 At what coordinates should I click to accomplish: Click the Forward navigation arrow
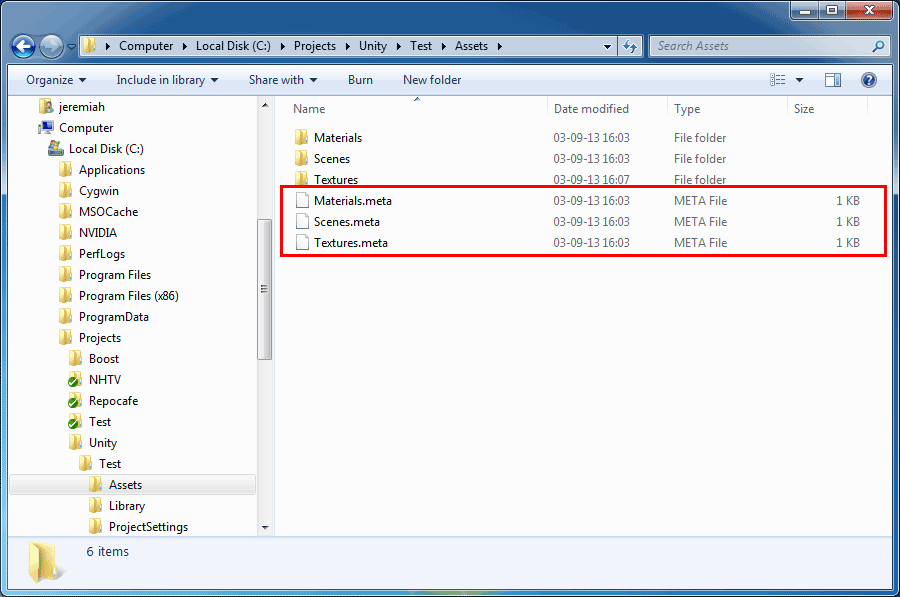[x=51, y=46]
